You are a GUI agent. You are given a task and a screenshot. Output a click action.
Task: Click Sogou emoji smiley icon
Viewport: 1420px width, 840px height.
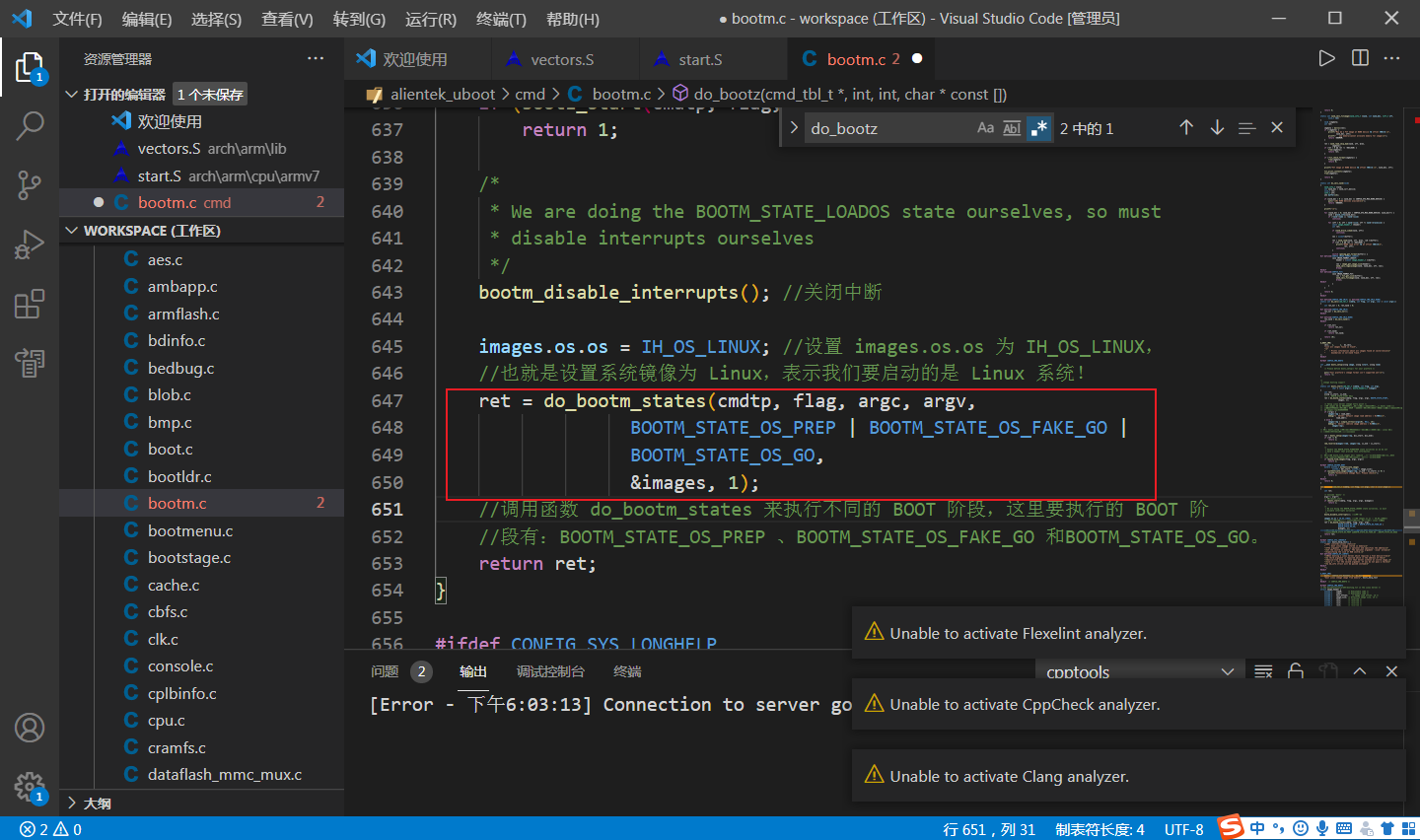pyautogui.click(x=1301, y=828)
